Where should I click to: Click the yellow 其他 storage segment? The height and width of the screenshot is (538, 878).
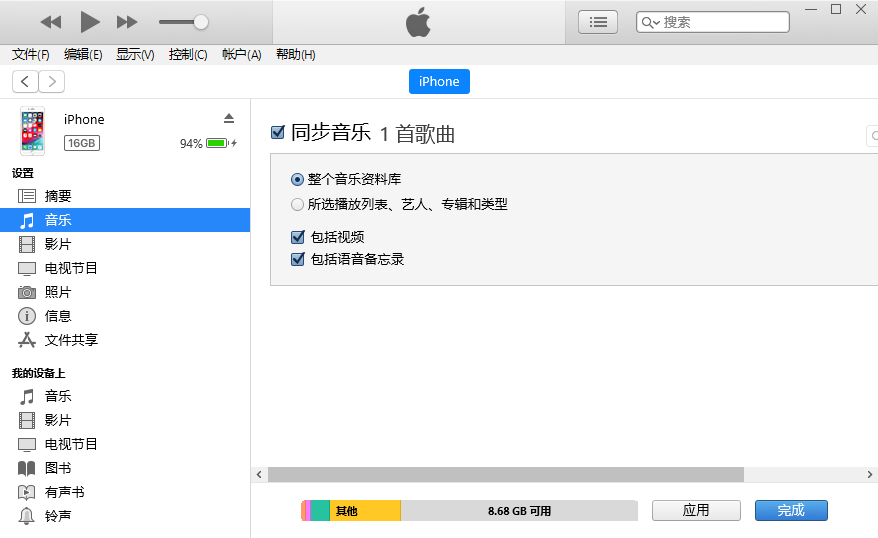coord(365,511)
